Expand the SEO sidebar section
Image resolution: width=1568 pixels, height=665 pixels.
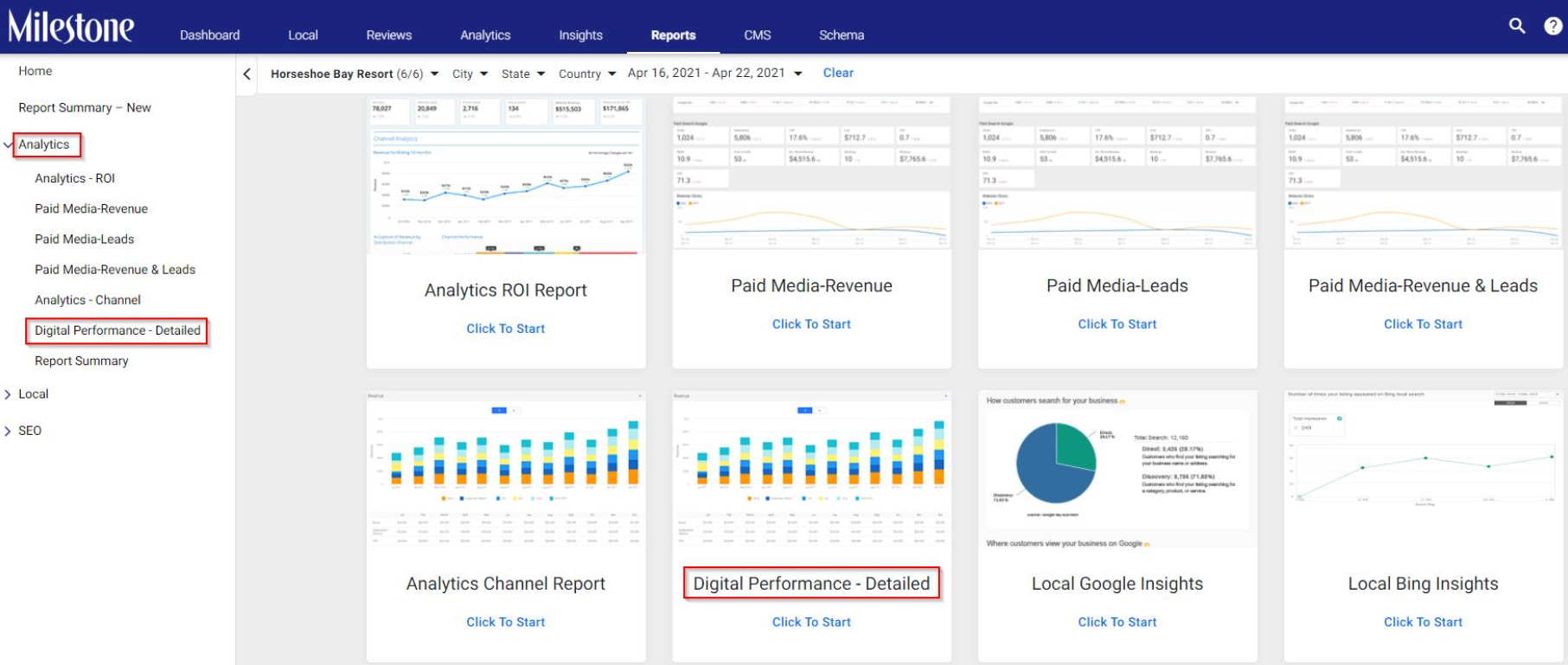pyautogui.click(x=9, y=431)
